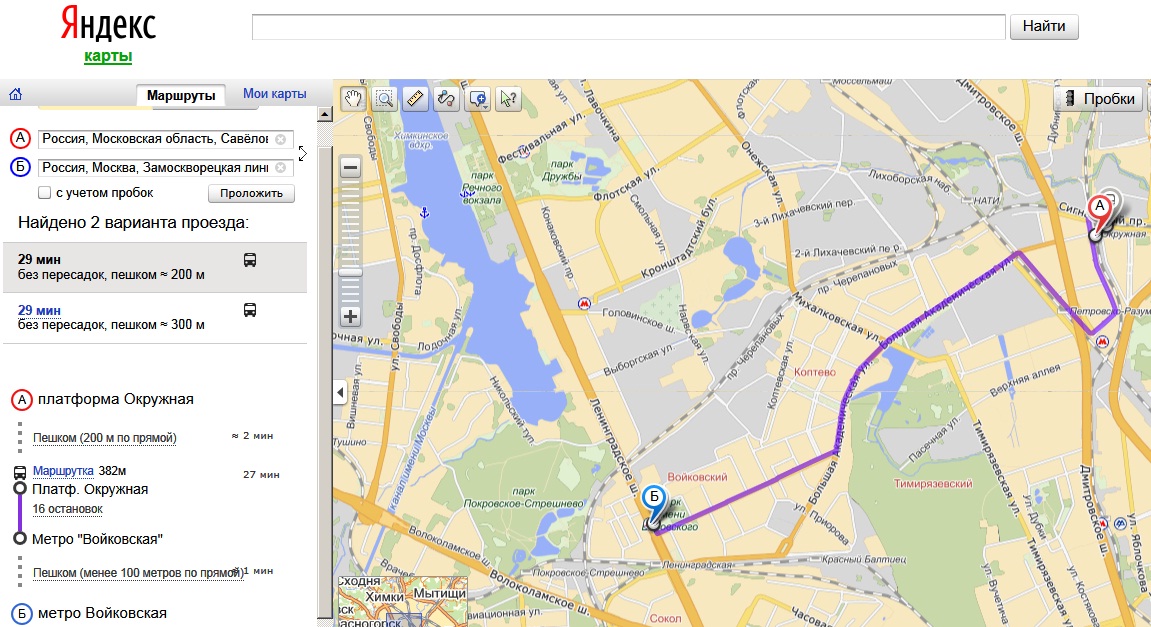Select the zoom-to-area magnifier tool
Image resolution: width=1151 pixels, height=627 pixels.
[384, 98]
